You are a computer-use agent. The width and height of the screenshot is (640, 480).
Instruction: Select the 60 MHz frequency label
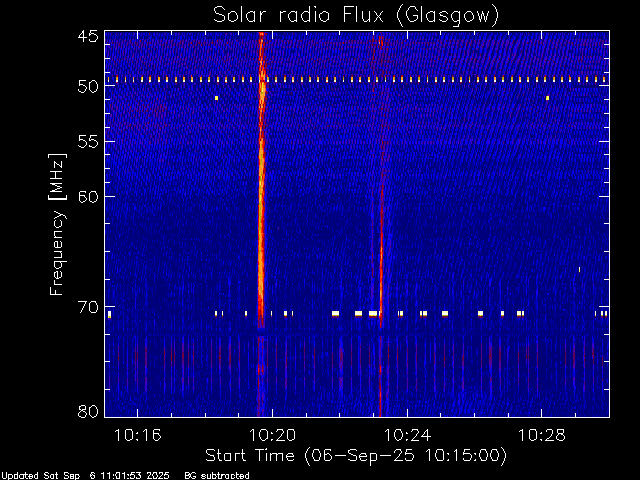click(x=88, y=196)
